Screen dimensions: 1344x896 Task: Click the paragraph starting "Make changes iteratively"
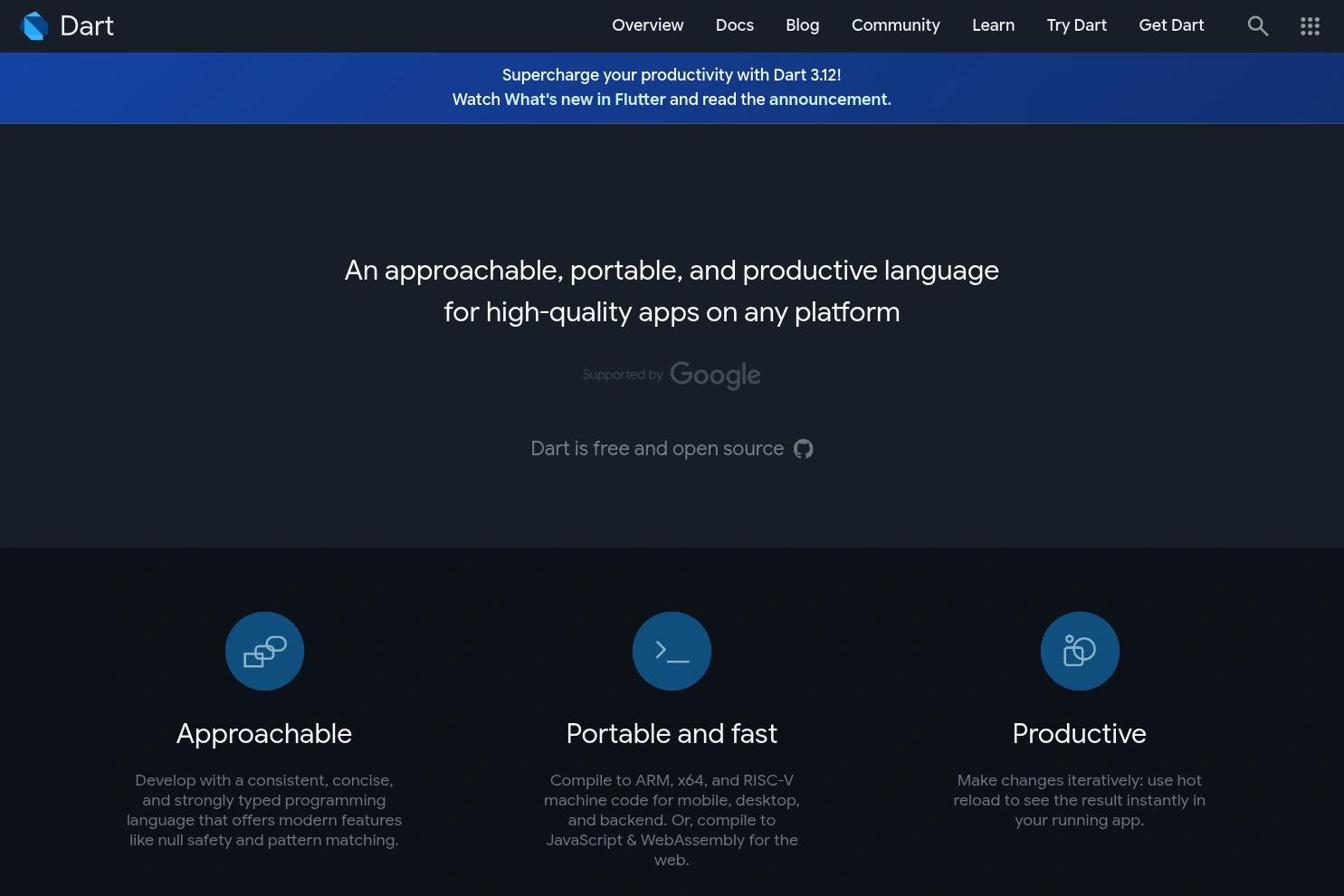[1080, 800]
